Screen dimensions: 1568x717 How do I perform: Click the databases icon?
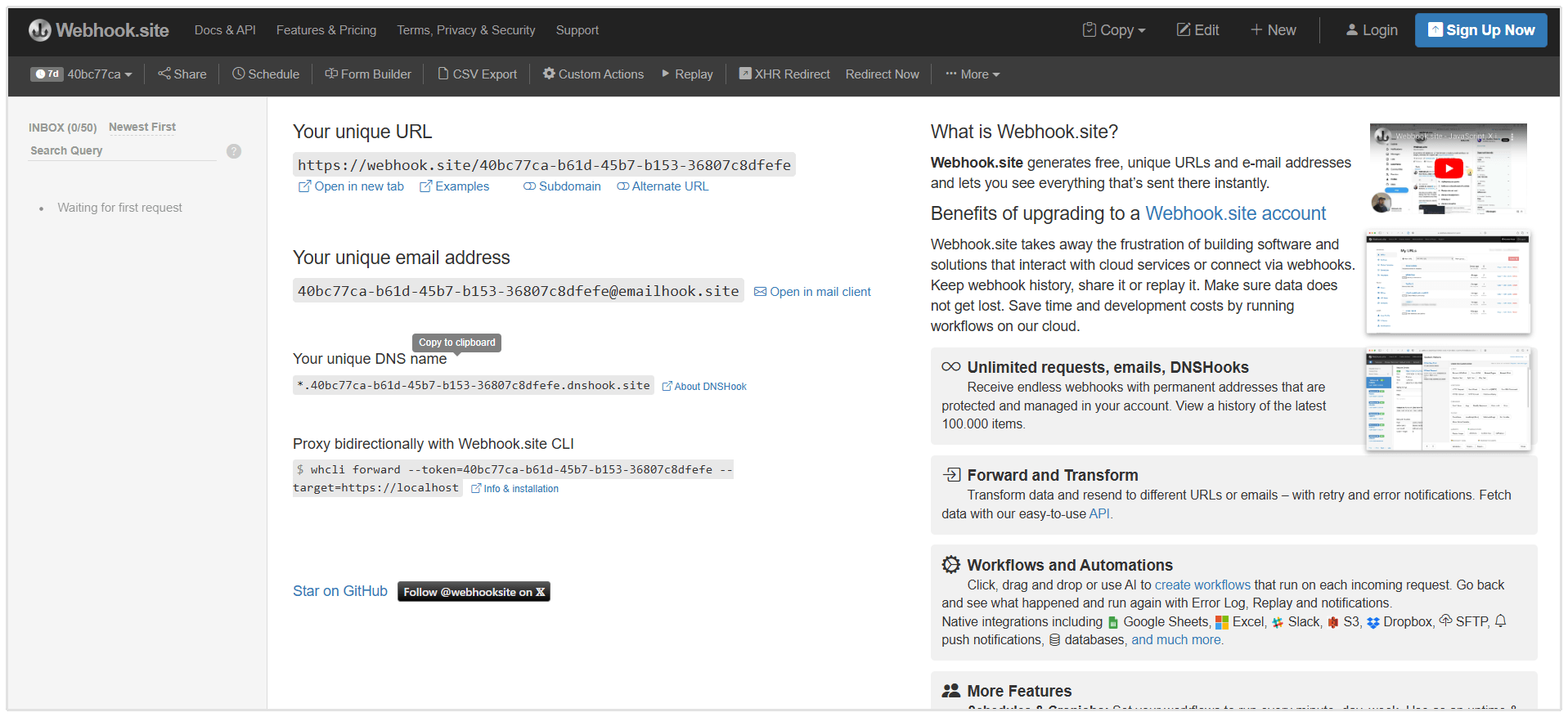click(x=1055, y=641)
